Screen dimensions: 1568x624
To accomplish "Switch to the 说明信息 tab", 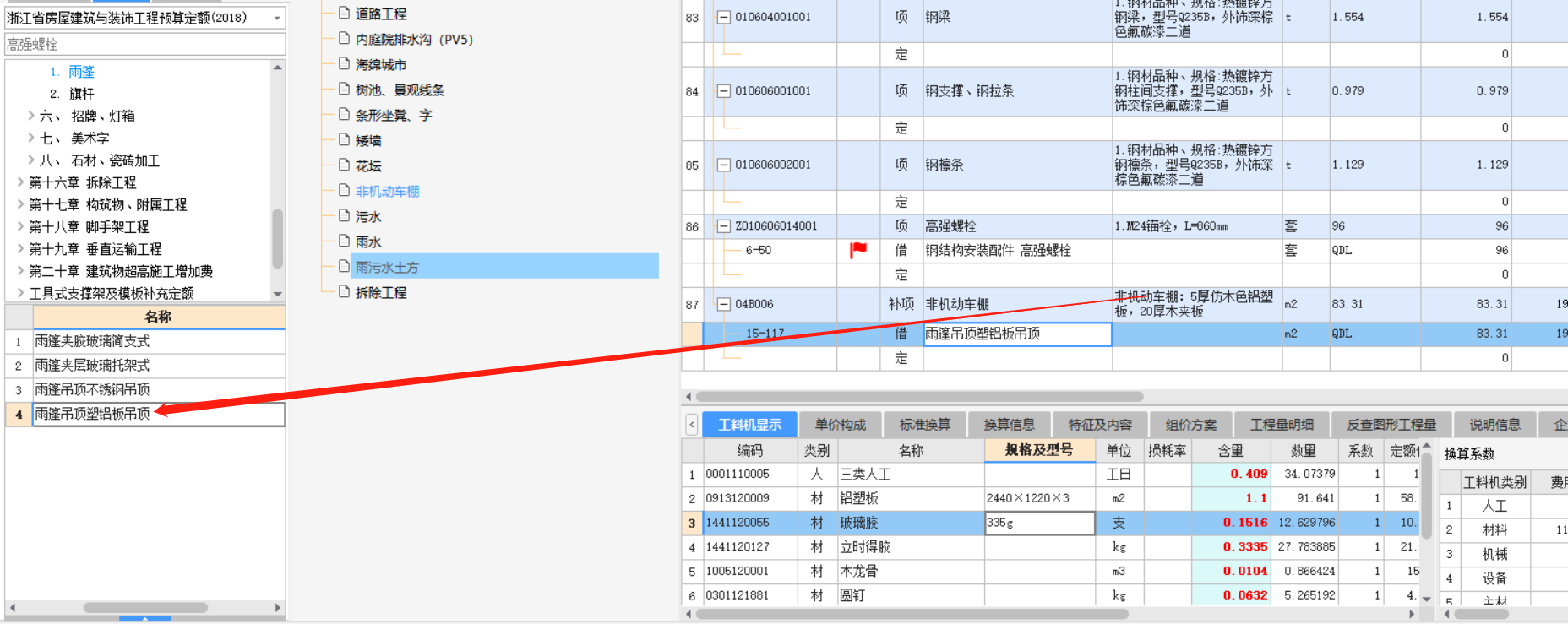I will point(1494,424).
